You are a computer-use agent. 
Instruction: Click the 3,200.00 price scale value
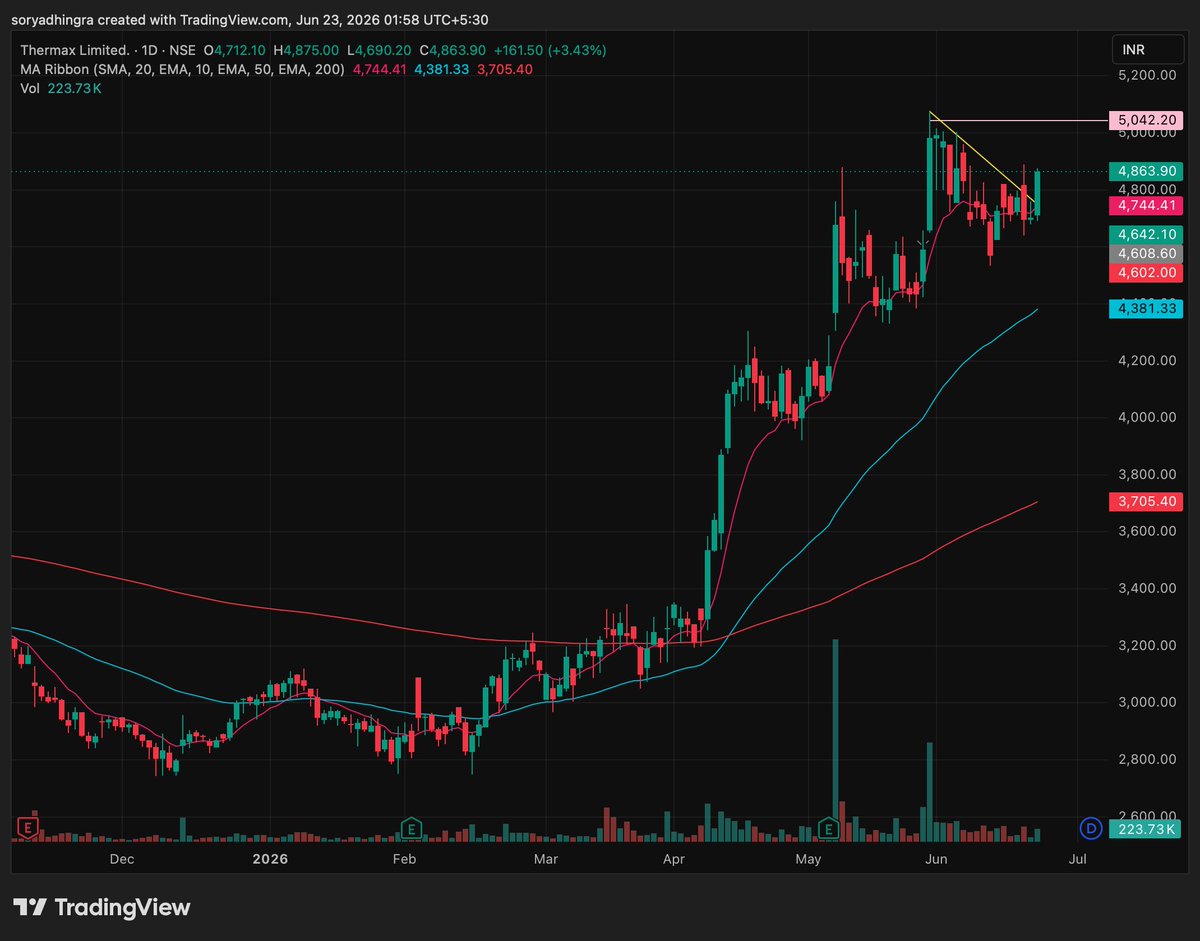point(1146,645)
